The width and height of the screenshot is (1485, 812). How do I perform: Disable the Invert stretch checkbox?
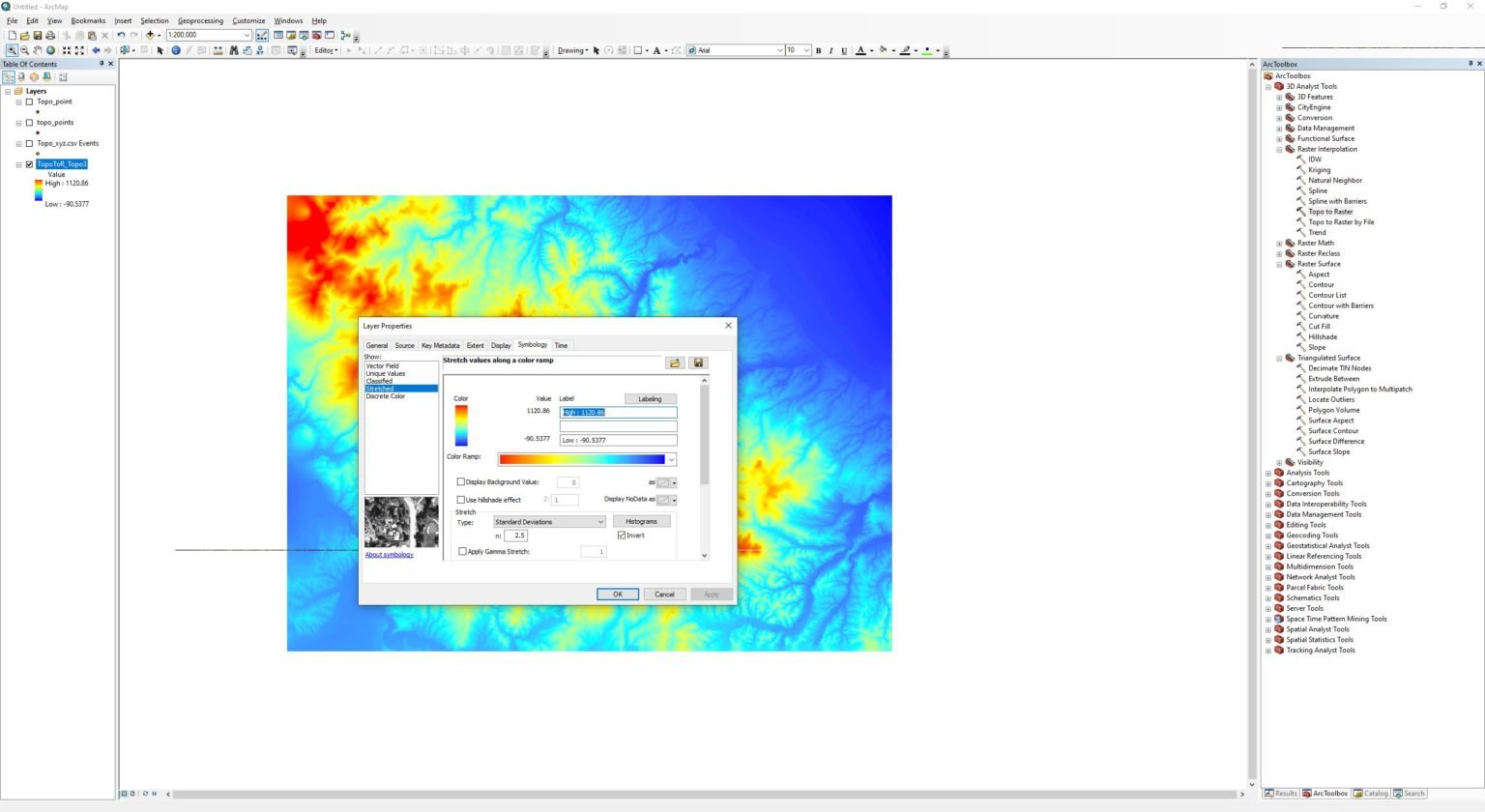tap(622, 535)
